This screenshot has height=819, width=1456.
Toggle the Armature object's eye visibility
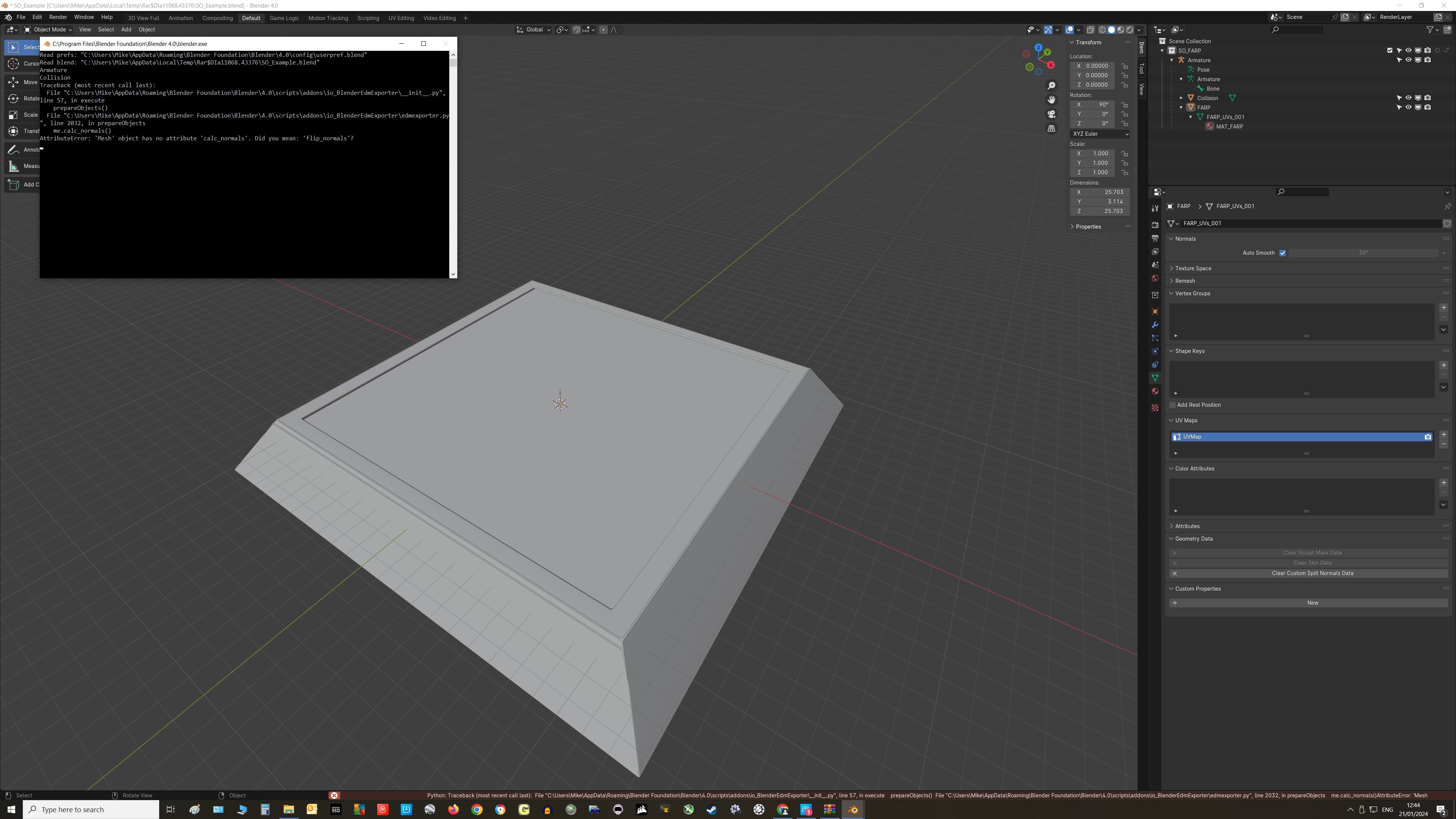pyautogui.click(x=1409, y=61)
